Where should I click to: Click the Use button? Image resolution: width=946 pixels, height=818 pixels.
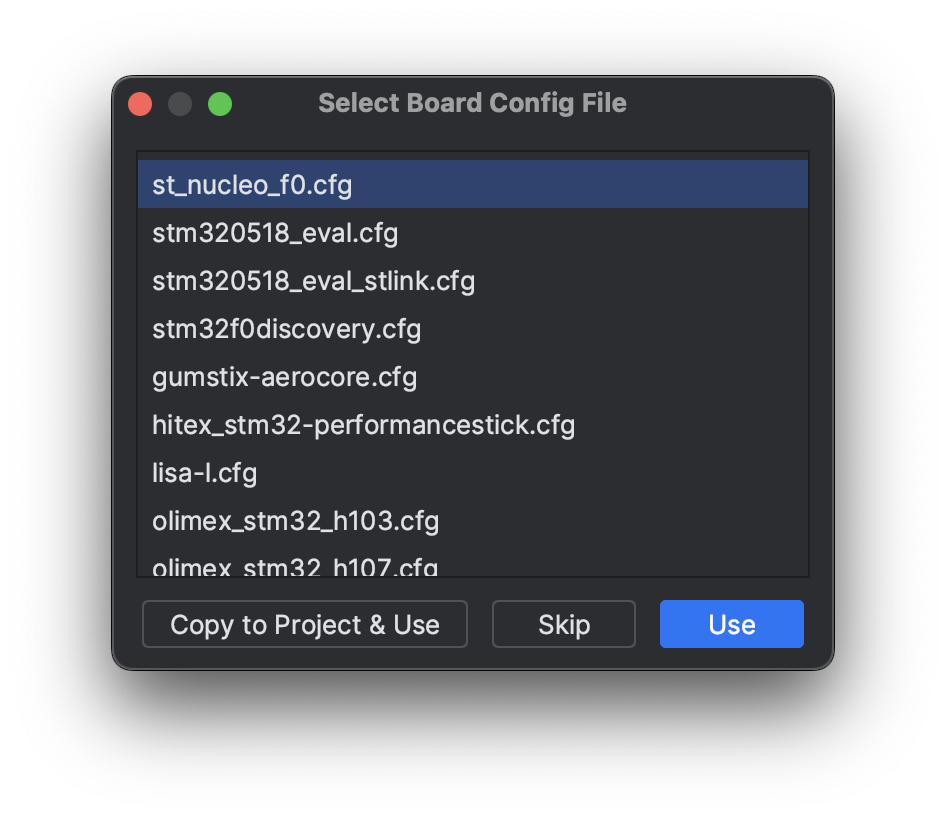(x=731, y=624)
